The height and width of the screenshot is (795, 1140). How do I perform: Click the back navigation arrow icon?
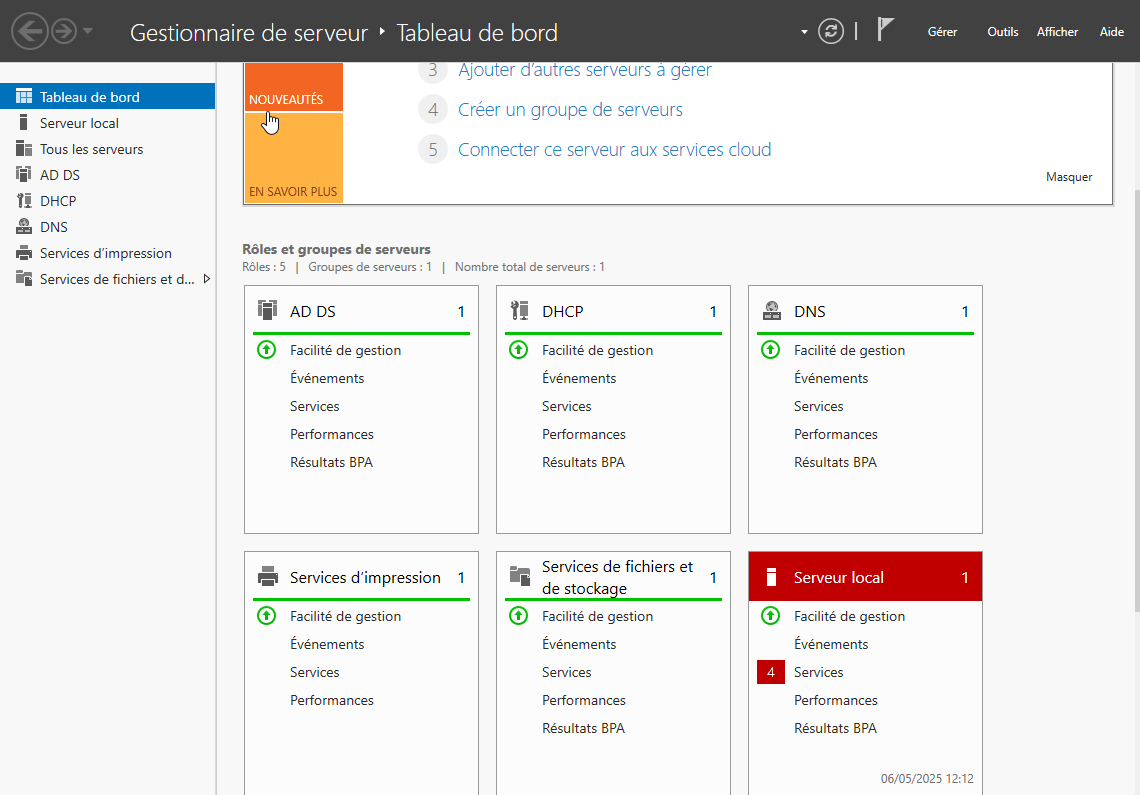point(30,32)
